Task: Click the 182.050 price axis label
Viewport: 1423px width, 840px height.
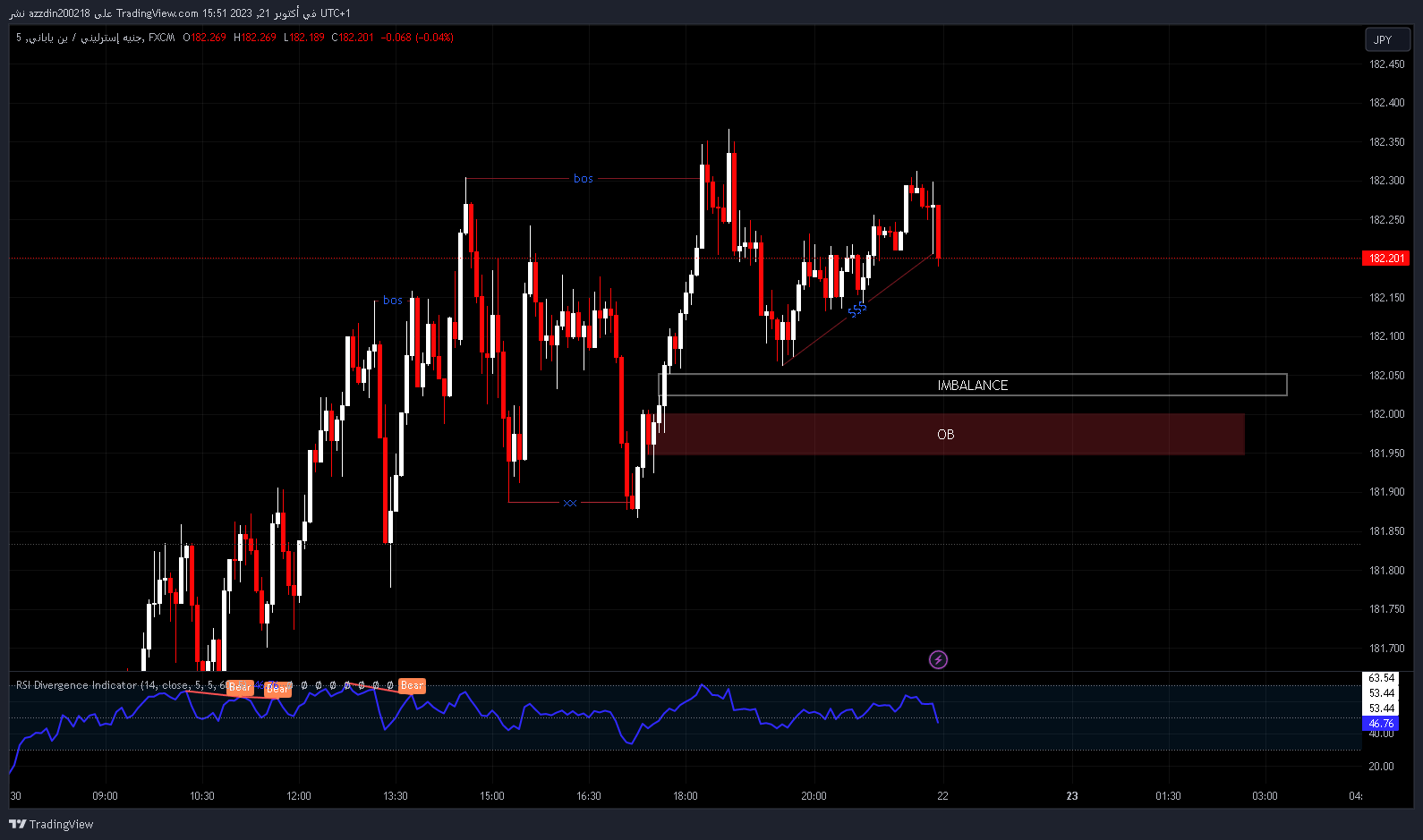Action: tap(1387, 376)
